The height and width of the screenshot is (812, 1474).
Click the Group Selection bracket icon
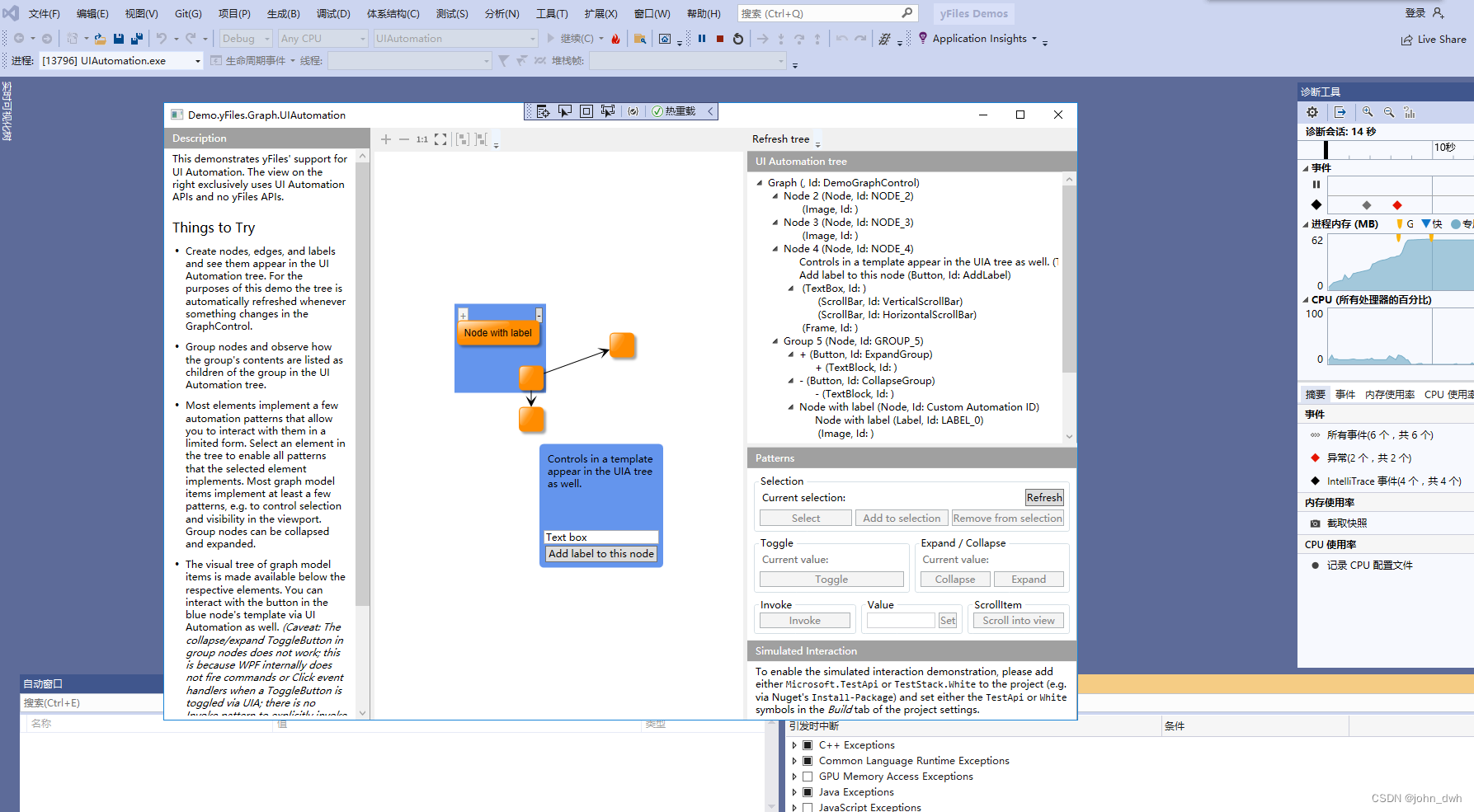462,139
